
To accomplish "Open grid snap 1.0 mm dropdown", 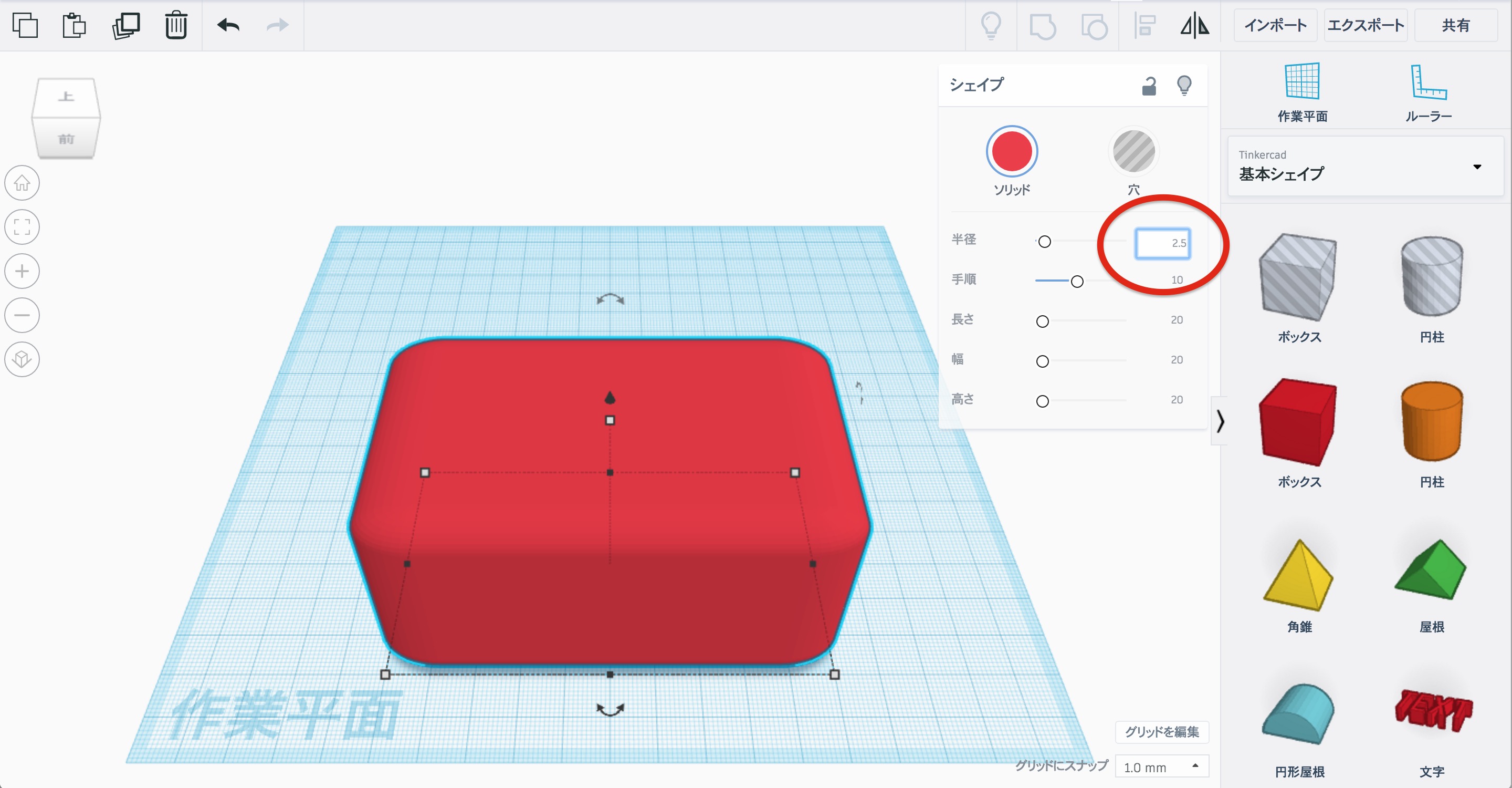I will pyautogui.click(x=1161, y=767).
